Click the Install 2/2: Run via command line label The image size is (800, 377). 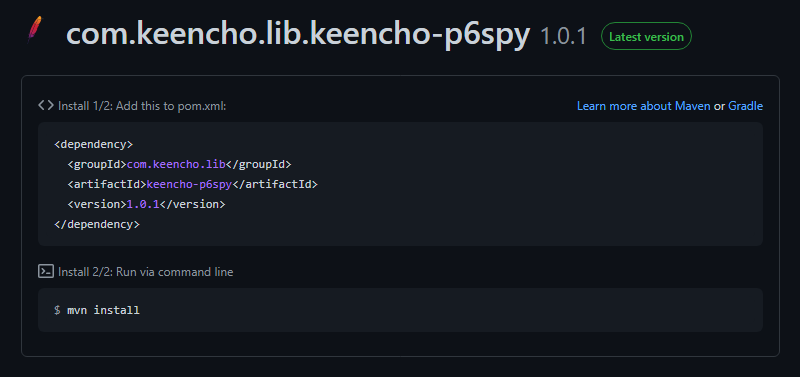click(x=145, y=272)
